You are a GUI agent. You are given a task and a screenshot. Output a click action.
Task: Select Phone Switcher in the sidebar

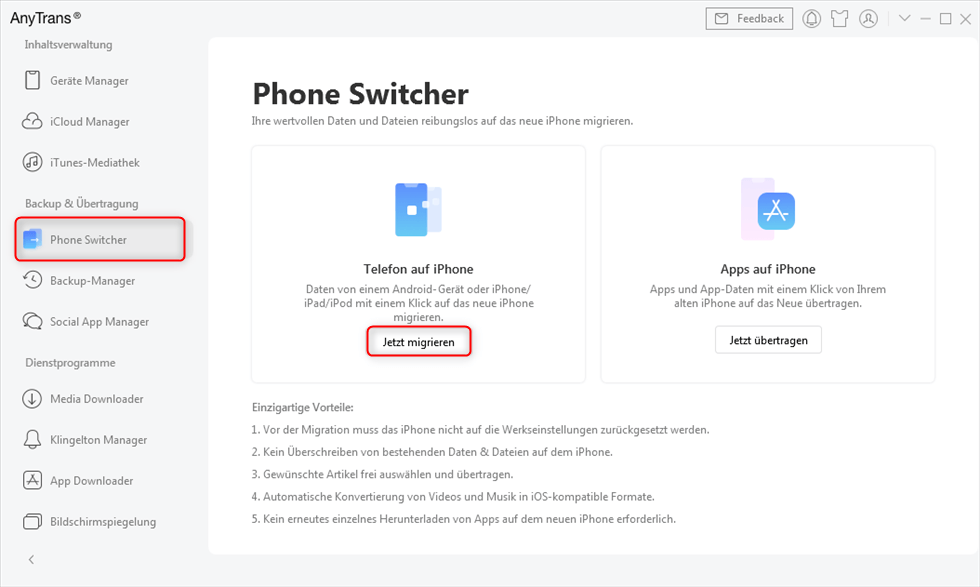coord(88,240)
